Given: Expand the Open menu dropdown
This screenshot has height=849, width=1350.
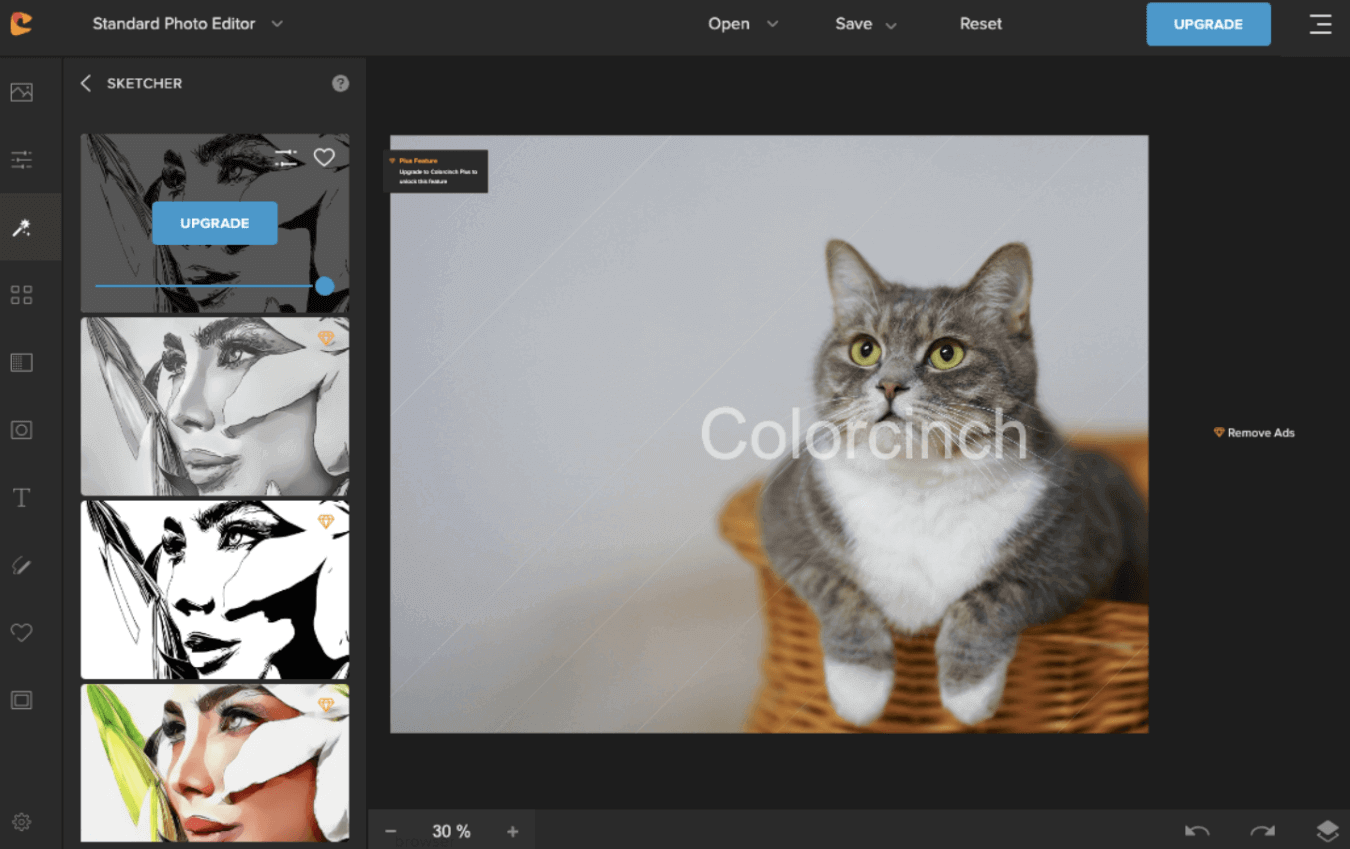Looking at the screenshot, I should tap(742, 24).
